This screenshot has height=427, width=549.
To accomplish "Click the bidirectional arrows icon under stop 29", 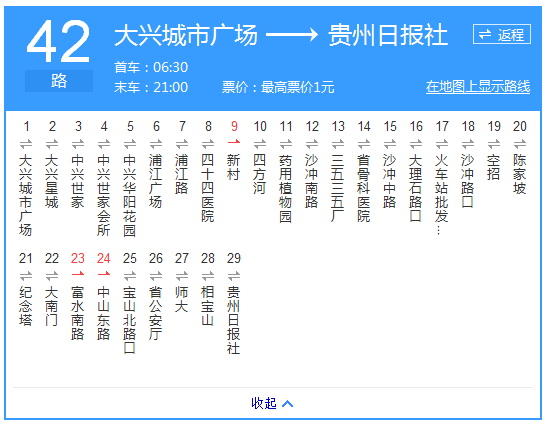I will 234,276.
